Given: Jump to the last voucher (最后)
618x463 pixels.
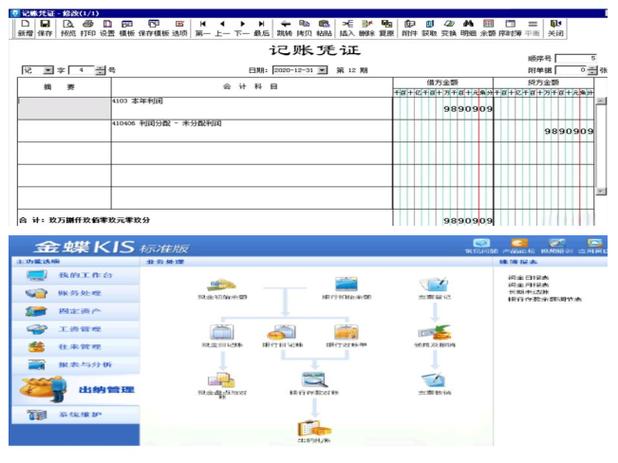Looking at the screenshot, I should point(262,28).
